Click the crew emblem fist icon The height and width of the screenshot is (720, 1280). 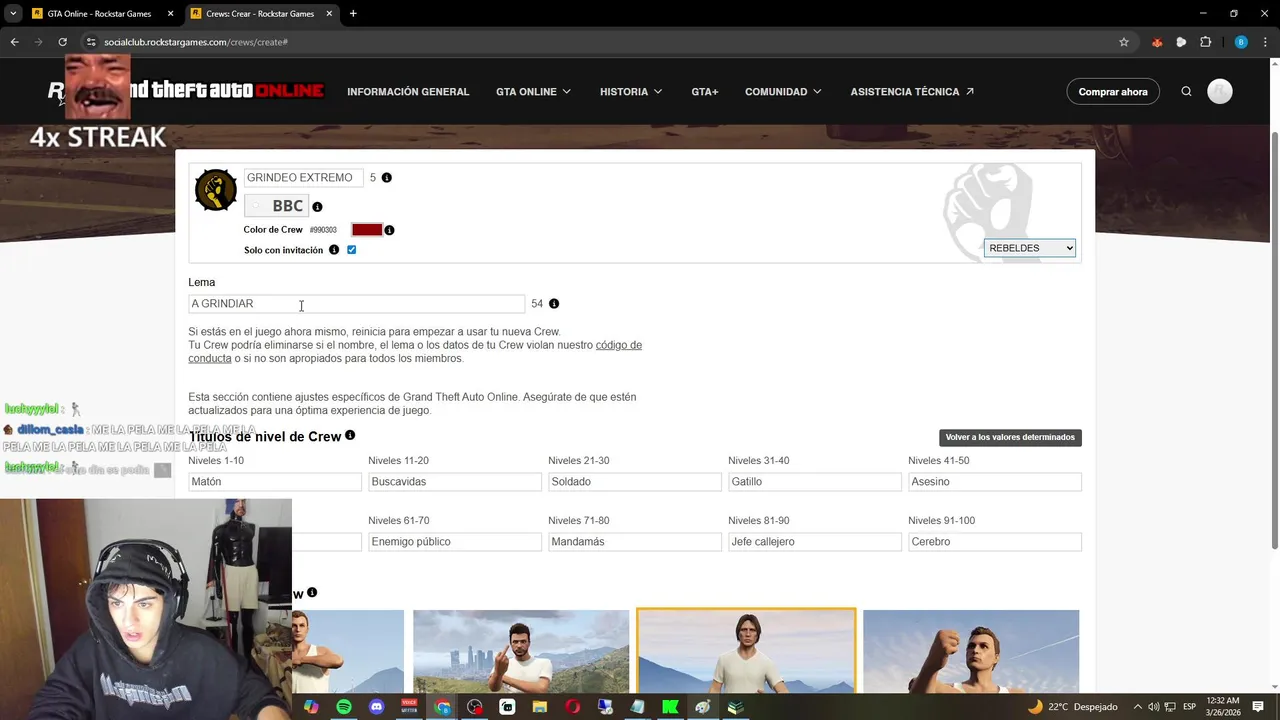216,190
